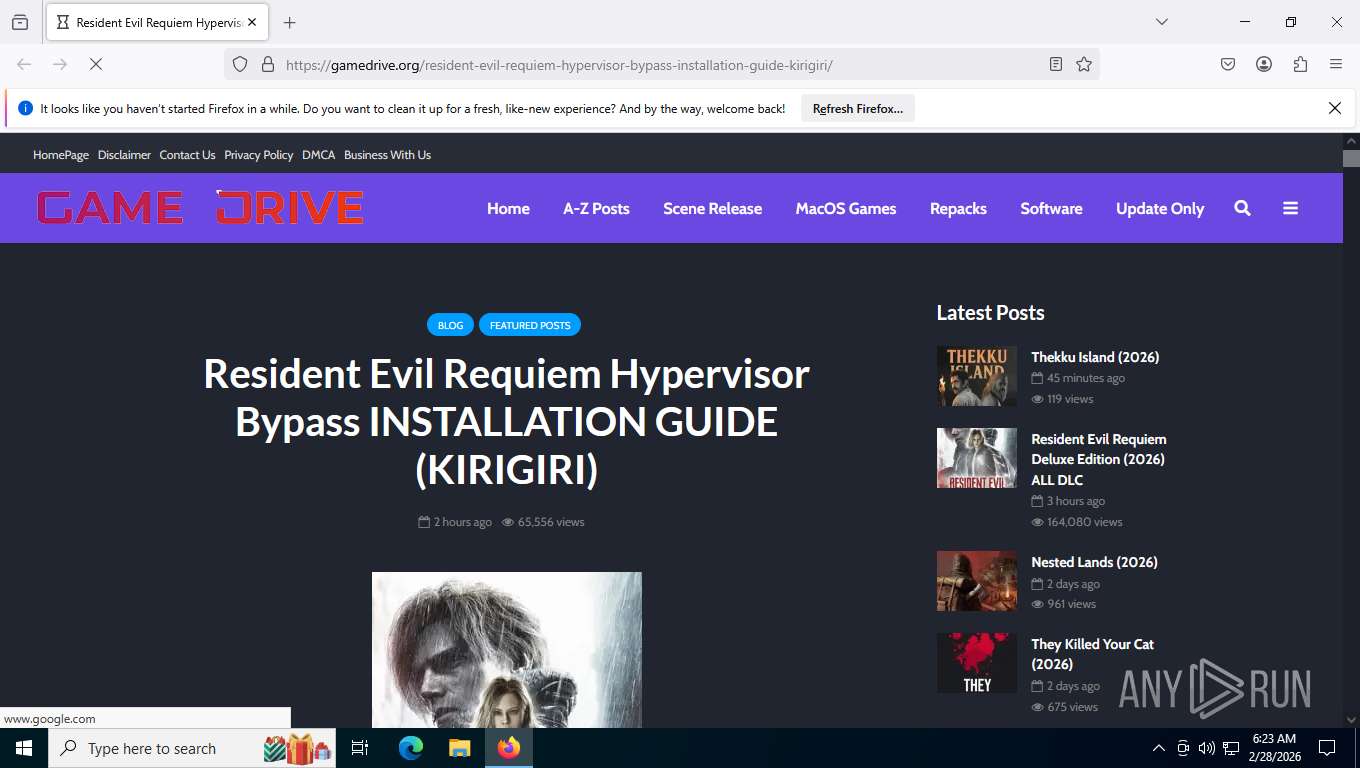This screenshot has height=768, width=1360.
Task: Click the BLOG category tag
Action: click(450, 325)
